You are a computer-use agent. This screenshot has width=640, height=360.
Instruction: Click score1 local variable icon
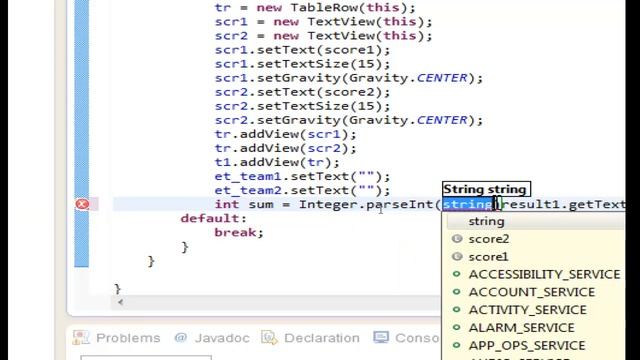click(457, 256)
